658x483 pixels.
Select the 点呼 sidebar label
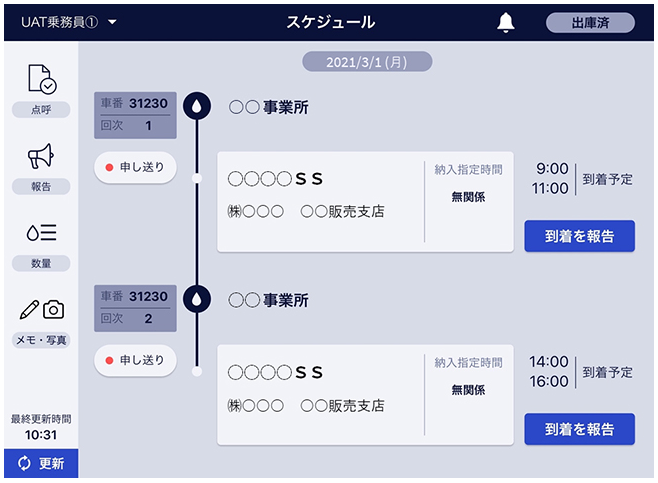tap(41, 110)
